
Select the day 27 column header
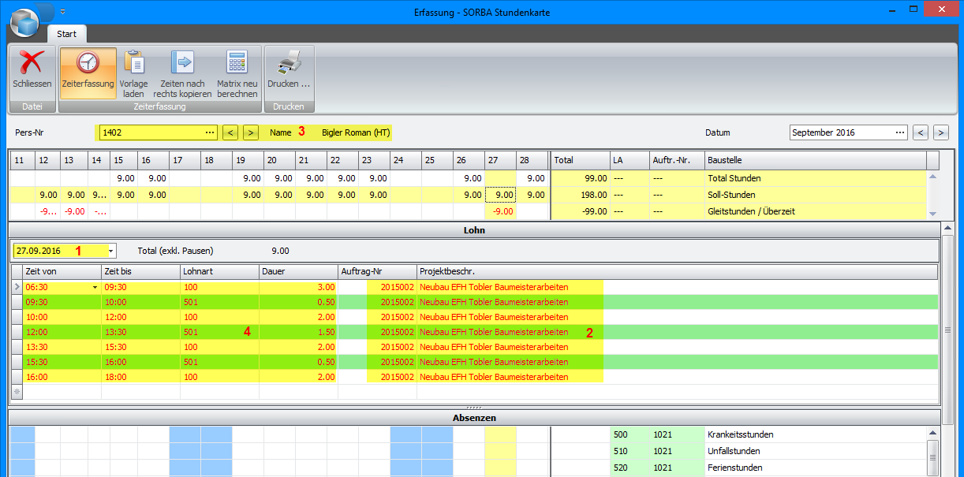click(x=500, y=160)
